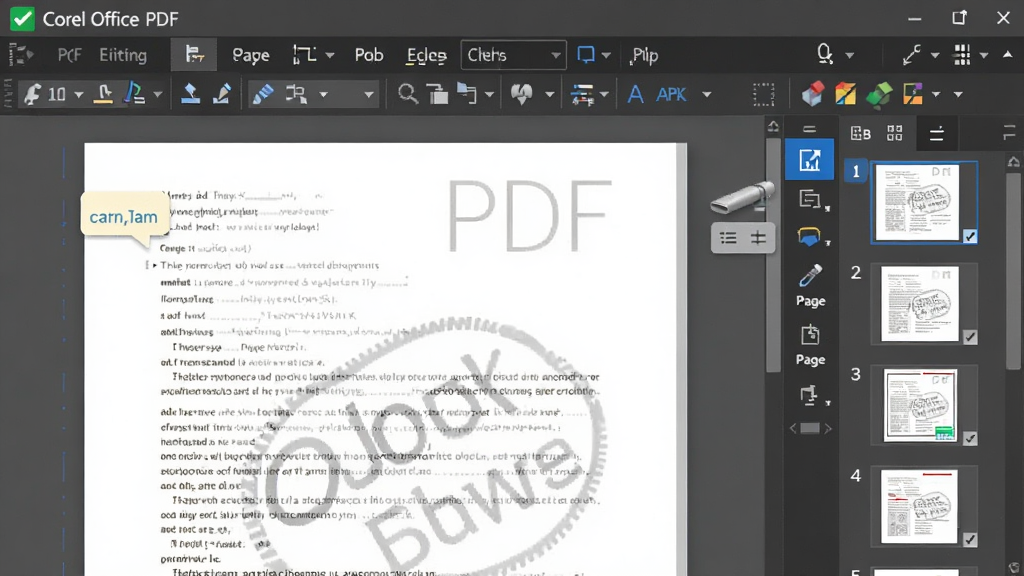Select the dashed marquee selection tool
Screen dimensions: 1024x576
763,95
